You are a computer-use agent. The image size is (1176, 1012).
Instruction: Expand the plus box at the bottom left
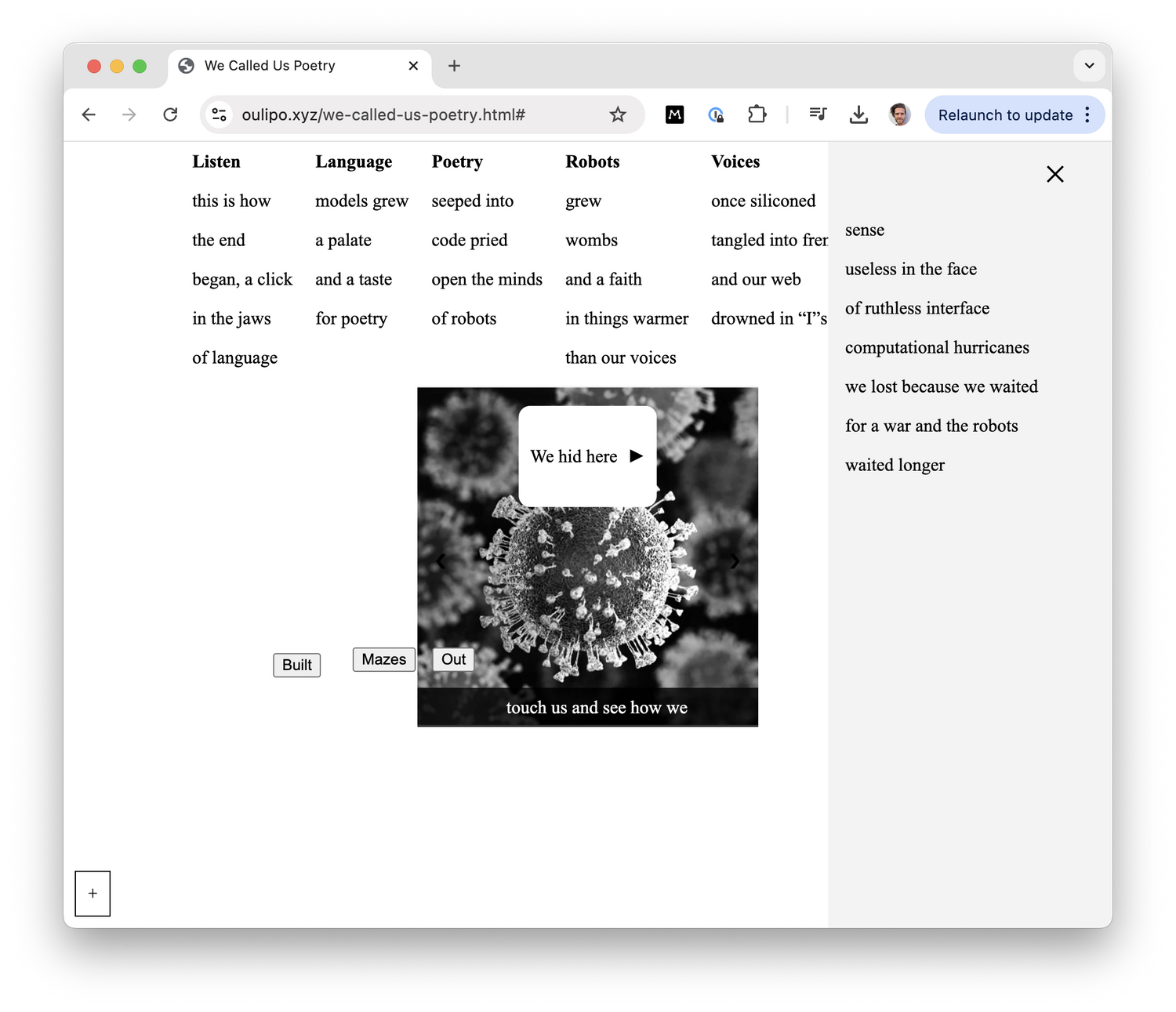pyautogui.click(x=93, y=893)
